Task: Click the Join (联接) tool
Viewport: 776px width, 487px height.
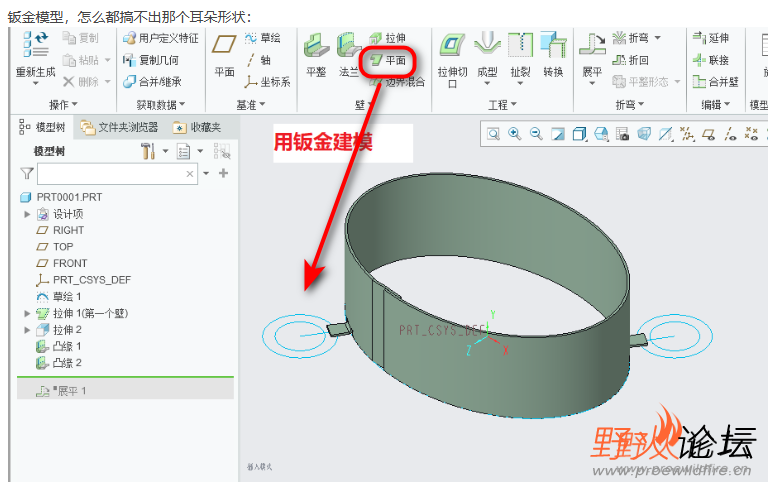Action: (711, 60)
